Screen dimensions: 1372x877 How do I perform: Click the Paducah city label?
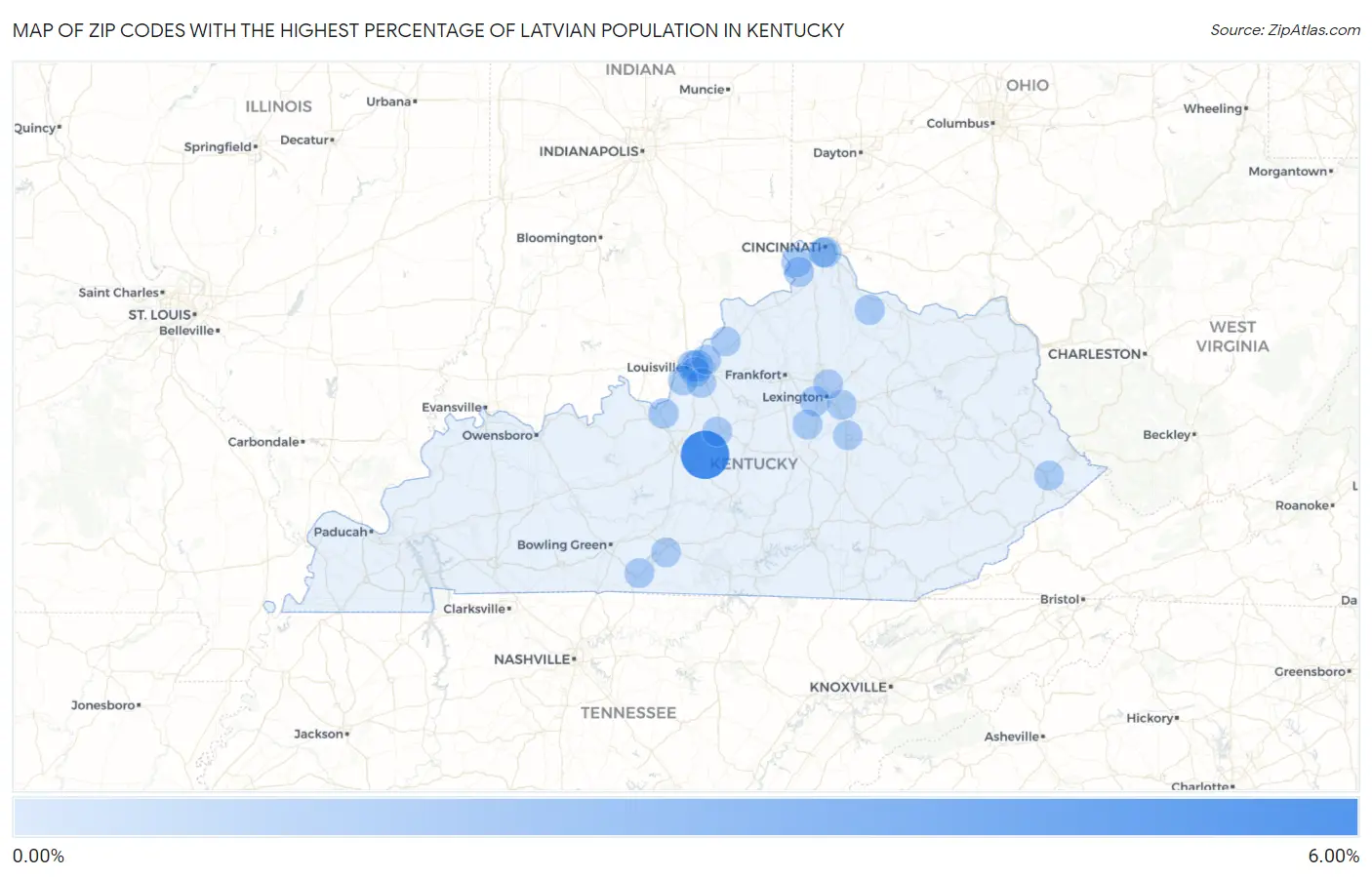[x=342, y=532]
